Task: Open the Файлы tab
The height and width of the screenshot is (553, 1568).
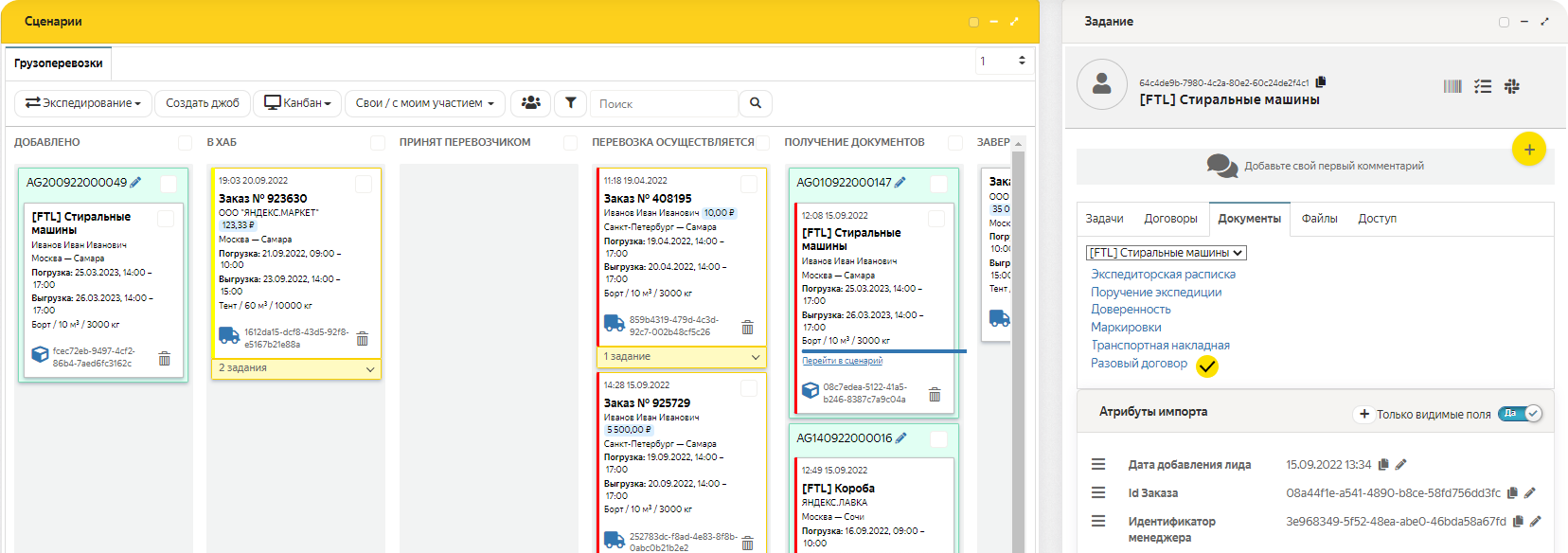Action: 1319,219
